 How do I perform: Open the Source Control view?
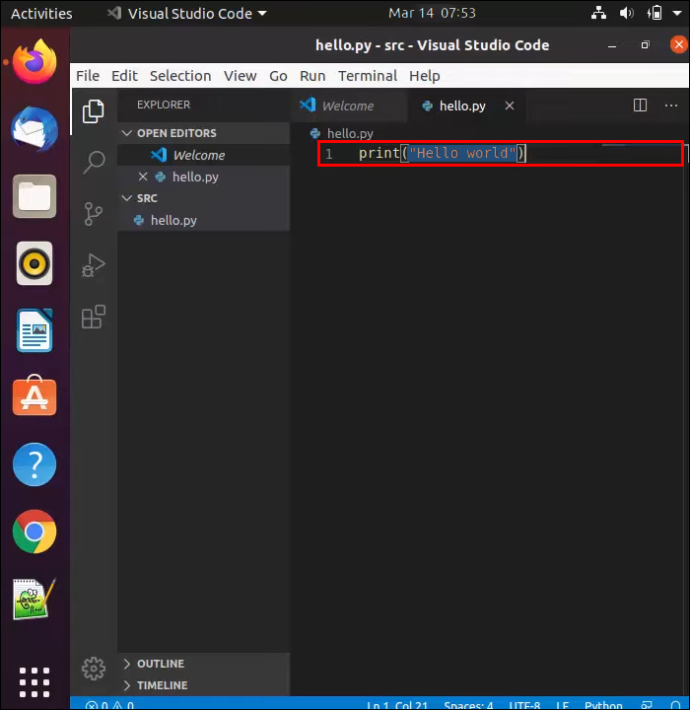coord(93,214)
